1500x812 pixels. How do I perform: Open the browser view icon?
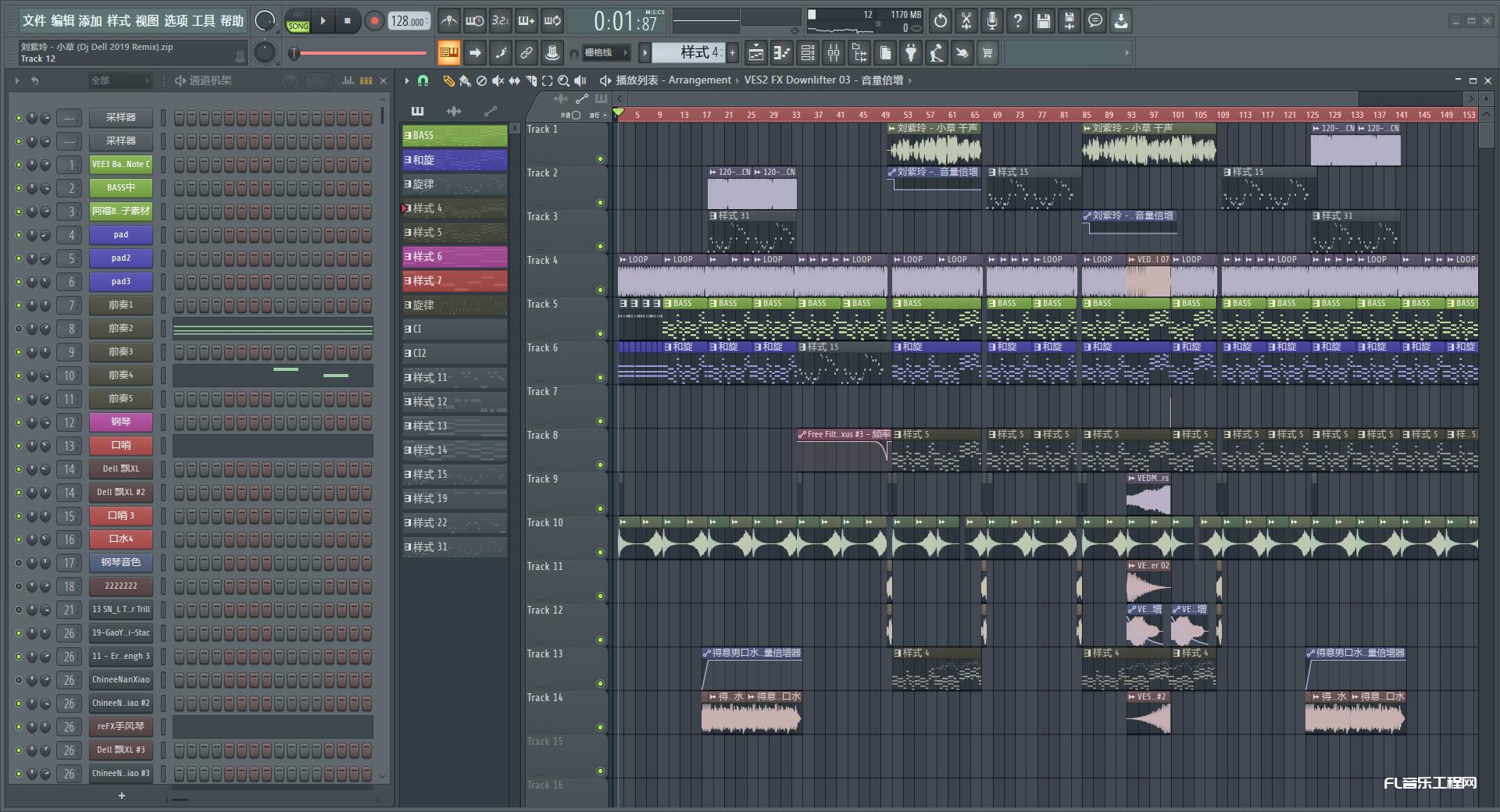pos(859,53)
